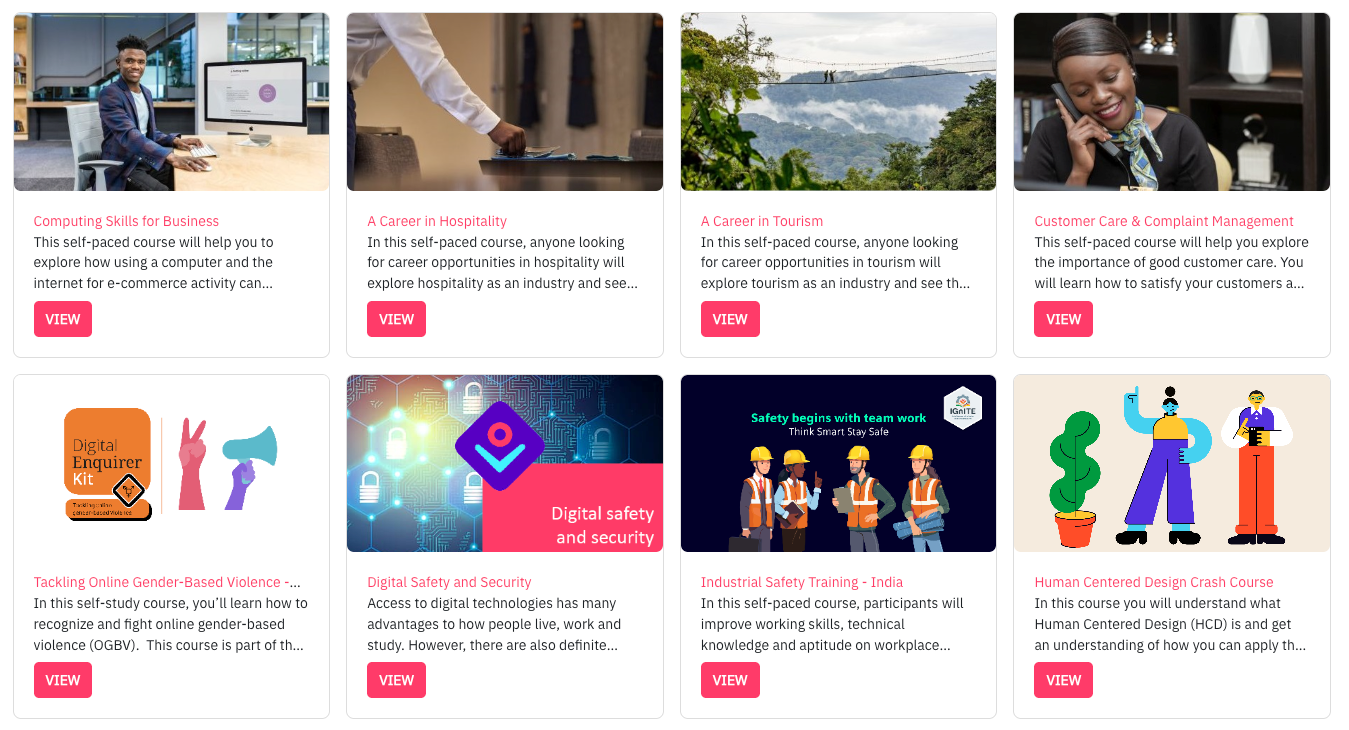Open Tackling Online Gender-Based Violence course link

pos(167,582)
